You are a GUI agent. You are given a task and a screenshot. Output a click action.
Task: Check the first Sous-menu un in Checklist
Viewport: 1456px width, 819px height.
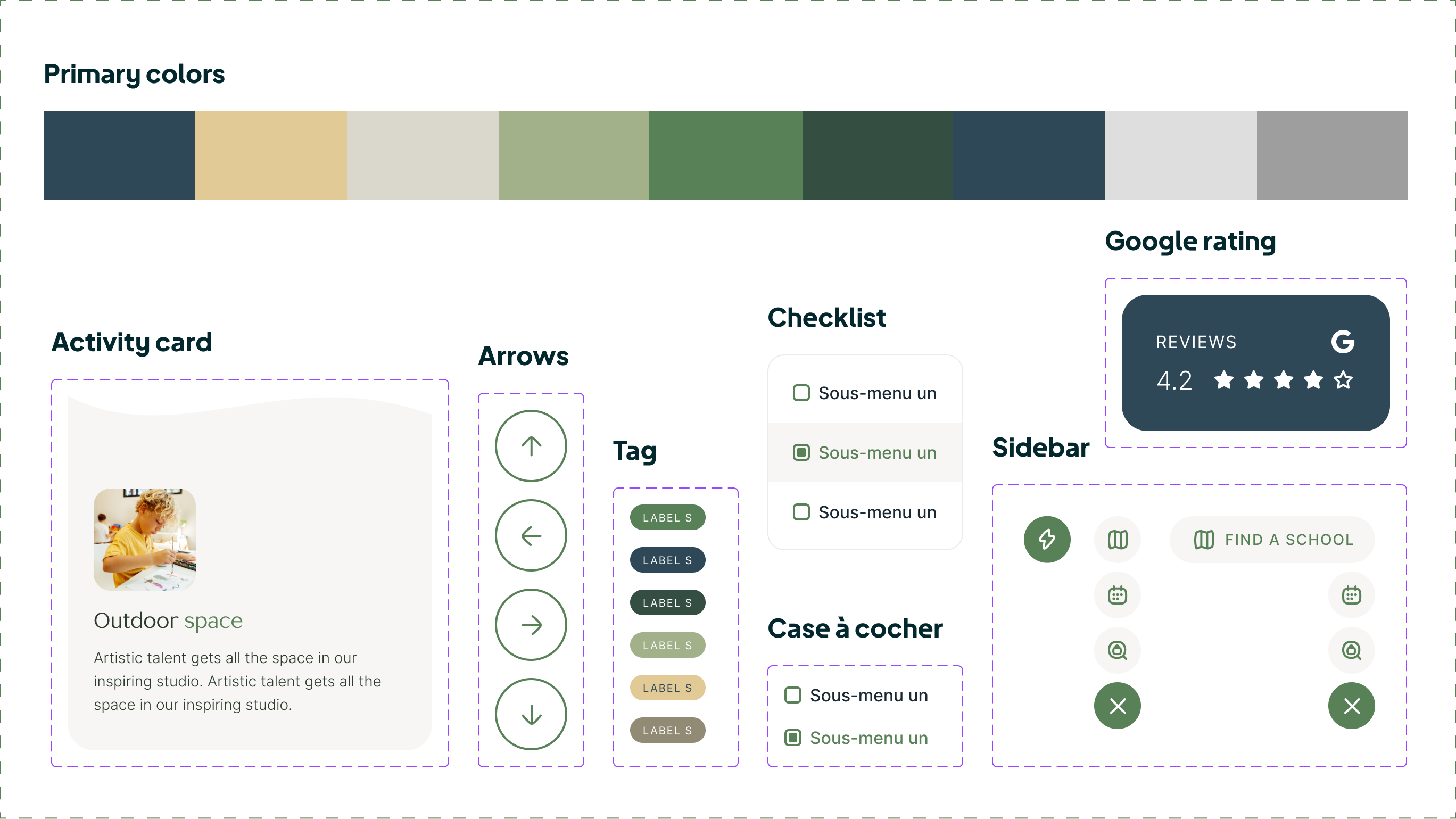coord(801,393)
